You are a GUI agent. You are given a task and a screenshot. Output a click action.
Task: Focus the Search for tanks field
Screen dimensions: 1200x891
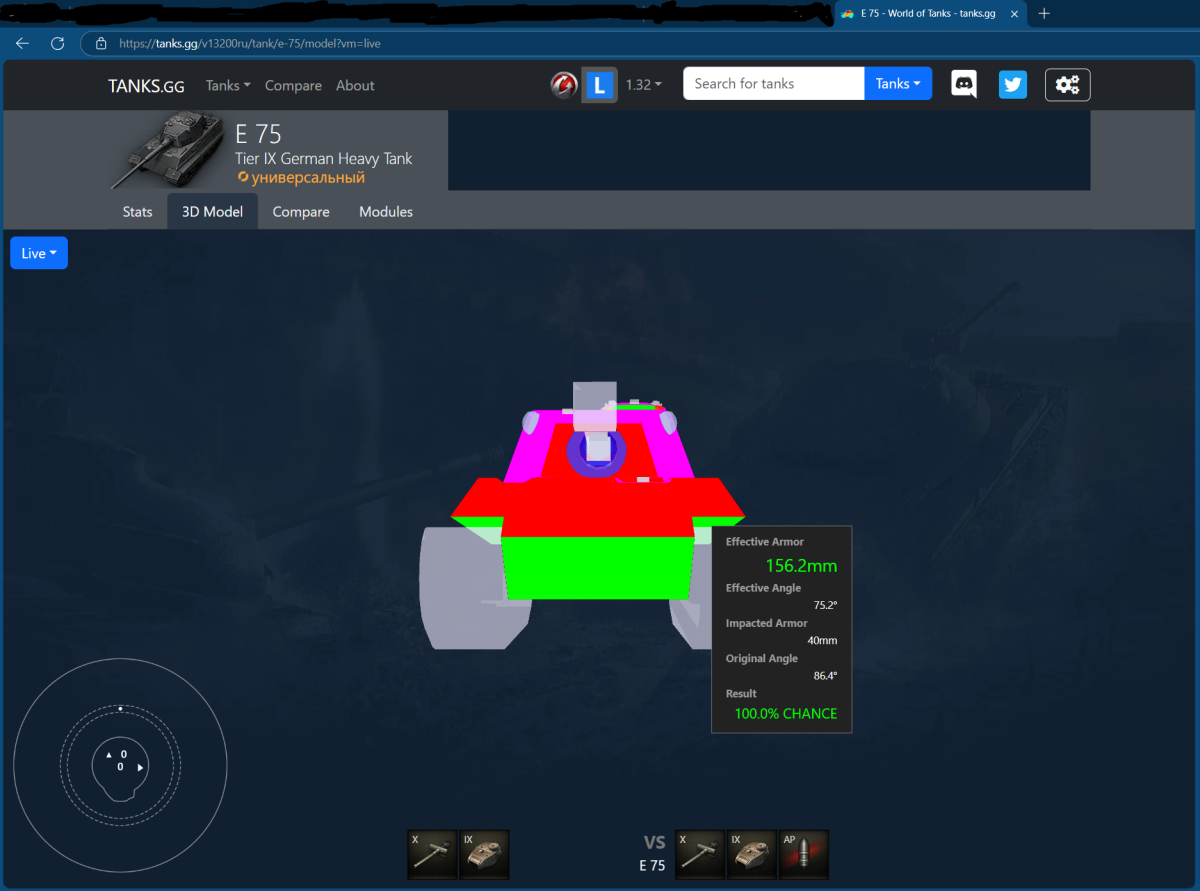[x=773, y=84]
